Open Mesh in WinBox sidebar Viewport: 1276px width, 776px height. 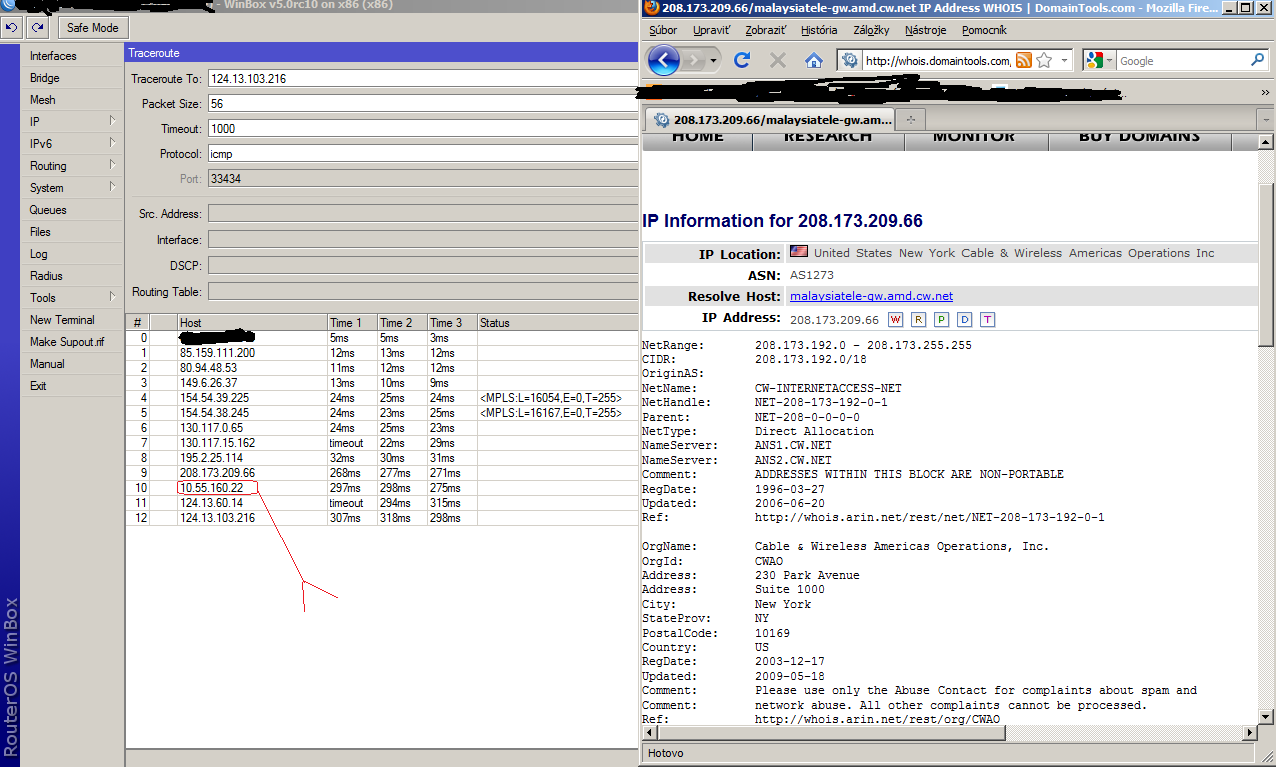coord(71,100)
